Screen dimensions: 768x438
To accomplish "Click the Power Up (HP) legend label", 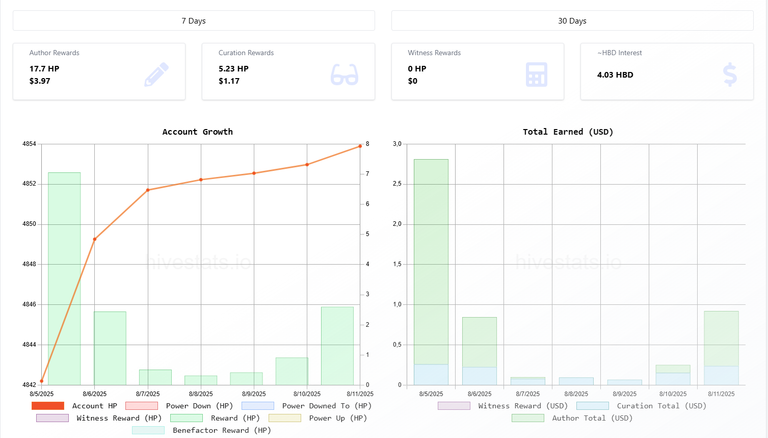I will pyautogui.click(x=338, y=418).
